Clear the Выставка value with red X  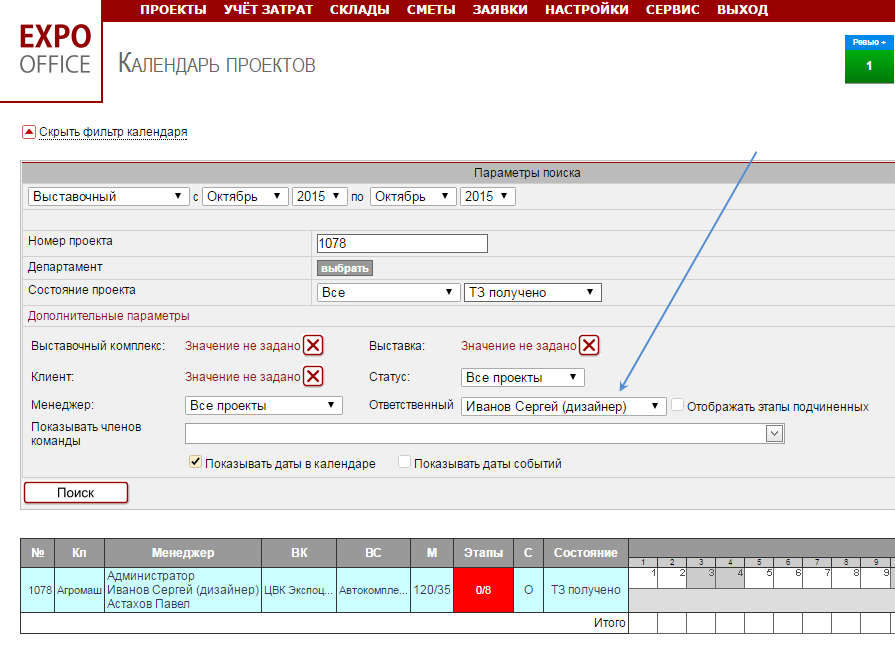pos(589,346)
